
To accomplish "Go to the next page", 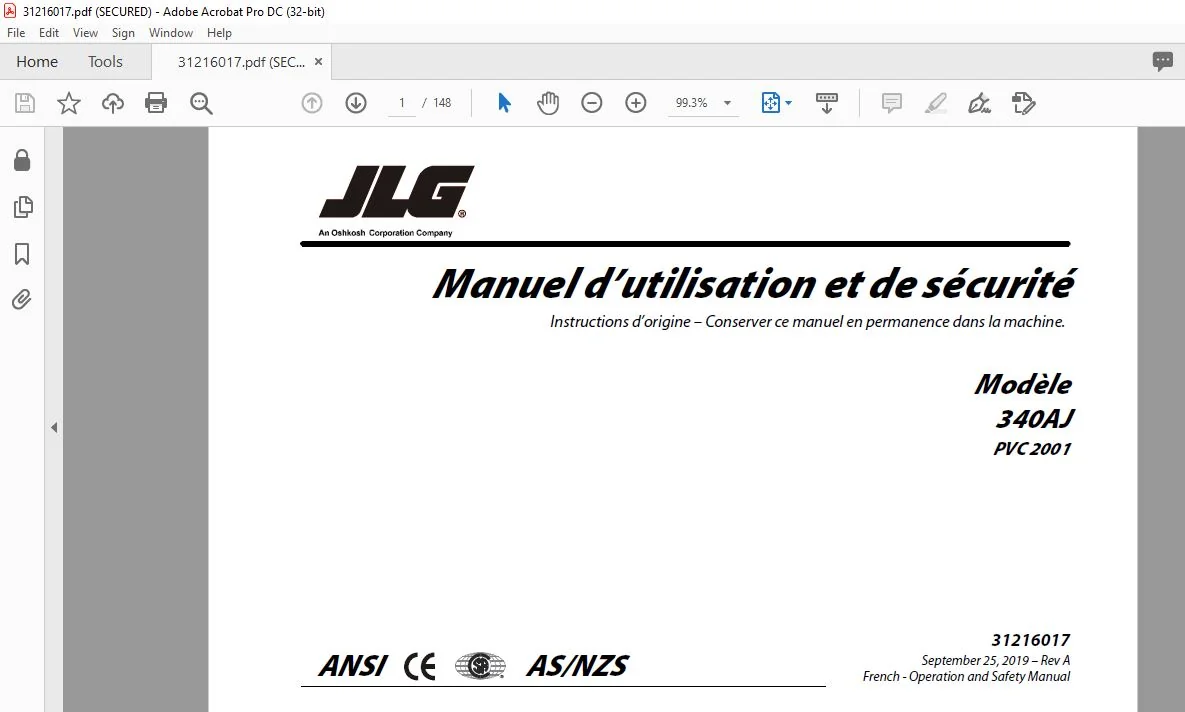I will coord(356,103).
